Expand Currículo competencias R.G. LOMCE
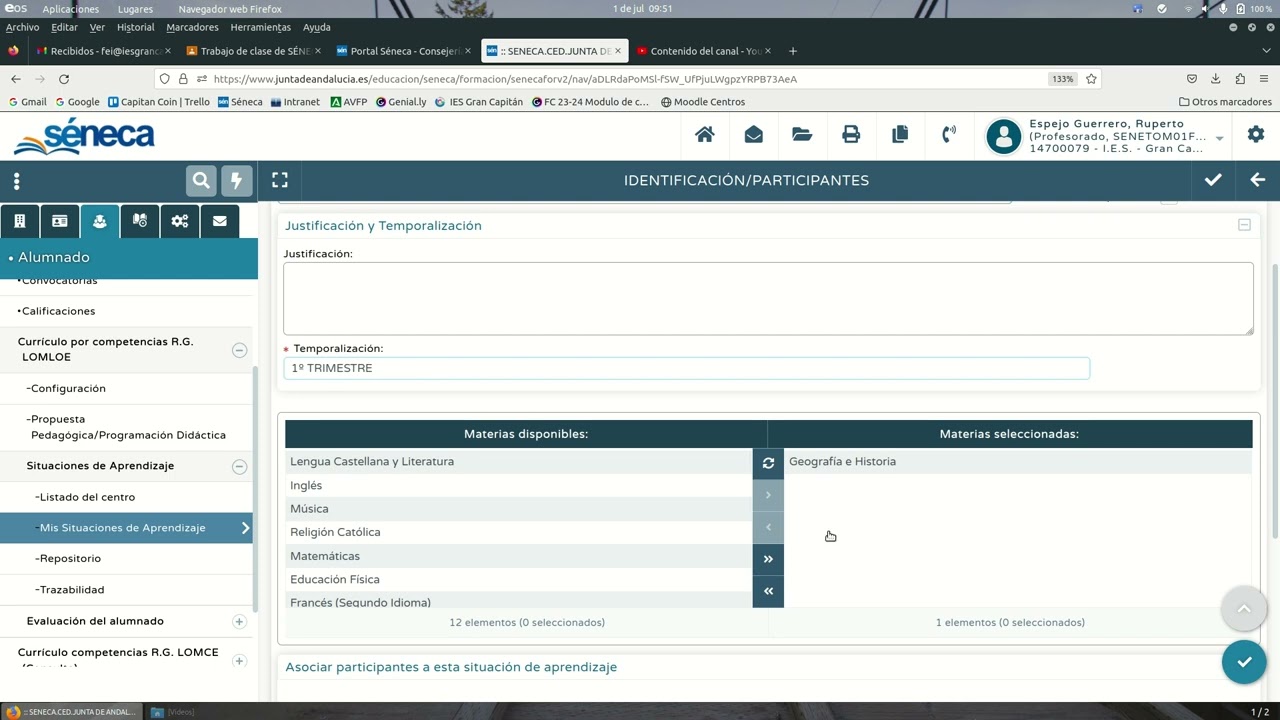This screenshot has width=1280, height=720. [x=239, y=661]
